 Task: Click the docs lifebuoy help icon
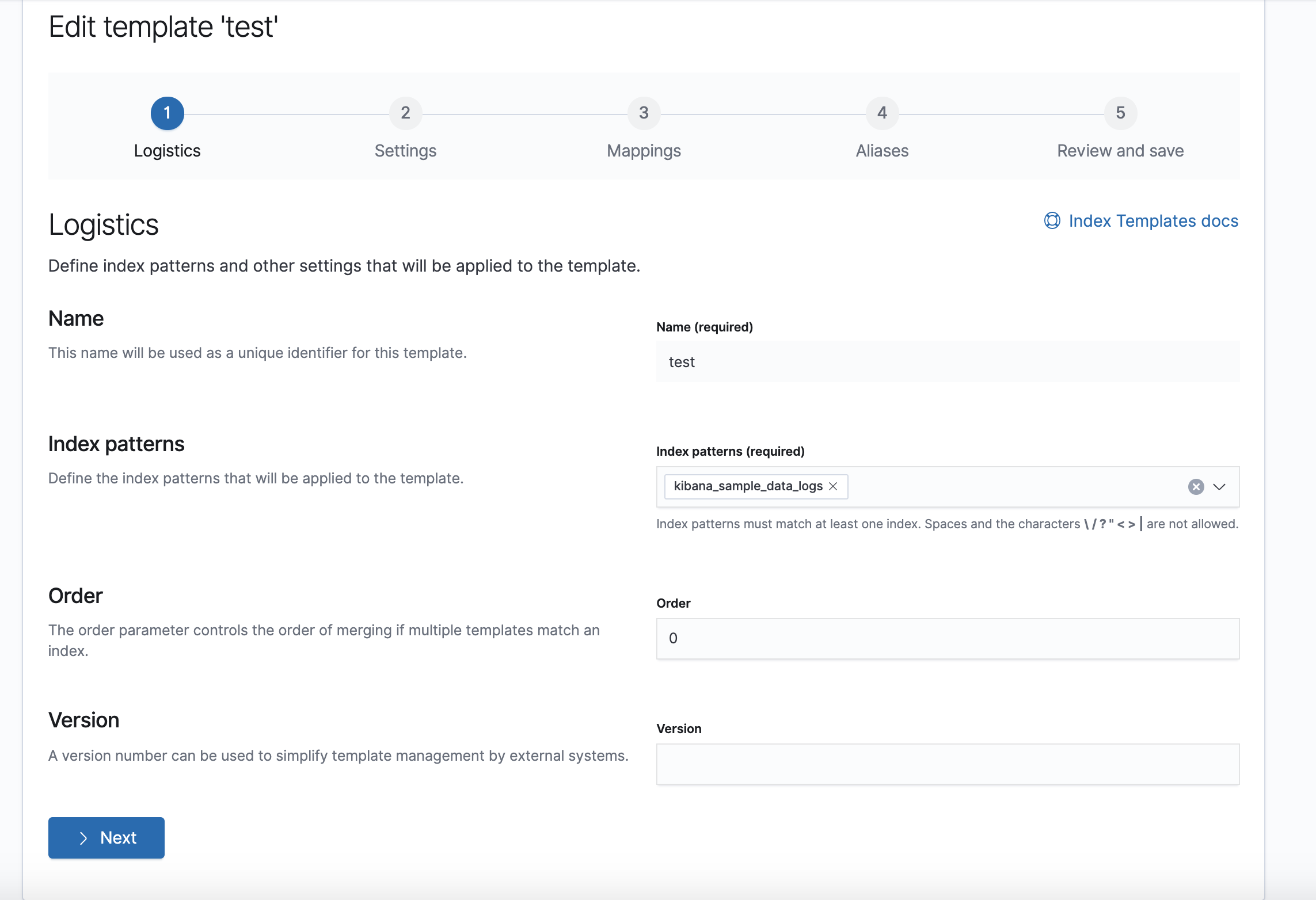[1052, 221]
